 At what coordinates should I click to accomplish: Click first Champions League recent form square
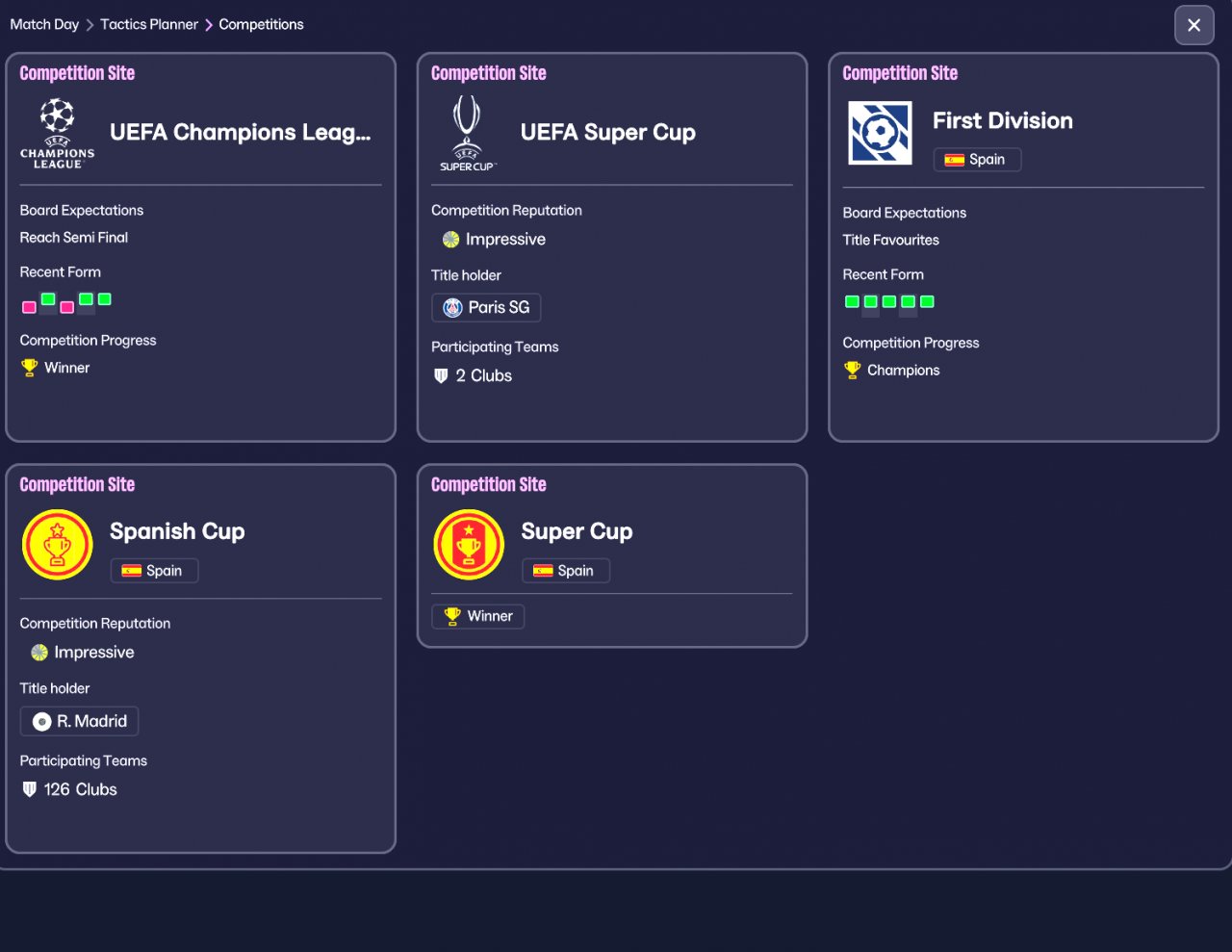click(29, 307)
